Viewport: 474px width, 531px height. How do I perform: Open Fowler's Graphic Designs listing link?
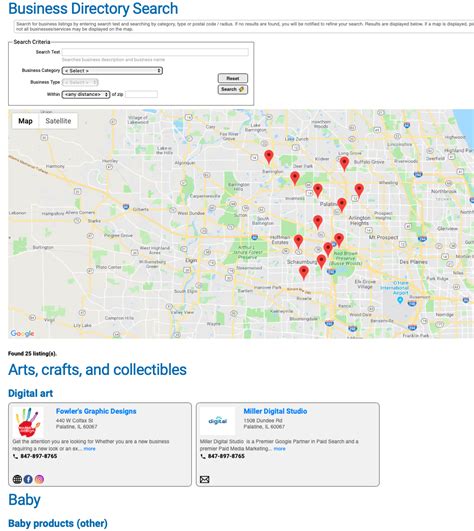[96, 411]
